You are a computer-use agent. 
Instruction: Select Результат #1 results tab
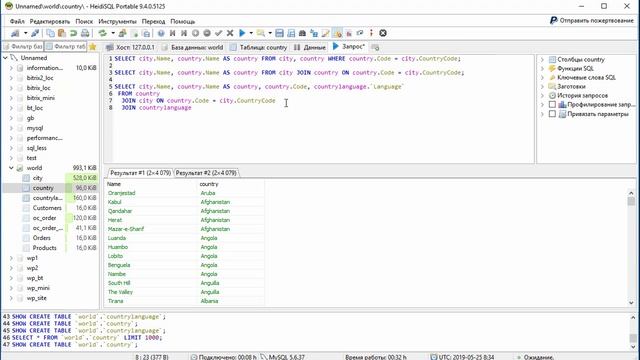pos(140,173)
